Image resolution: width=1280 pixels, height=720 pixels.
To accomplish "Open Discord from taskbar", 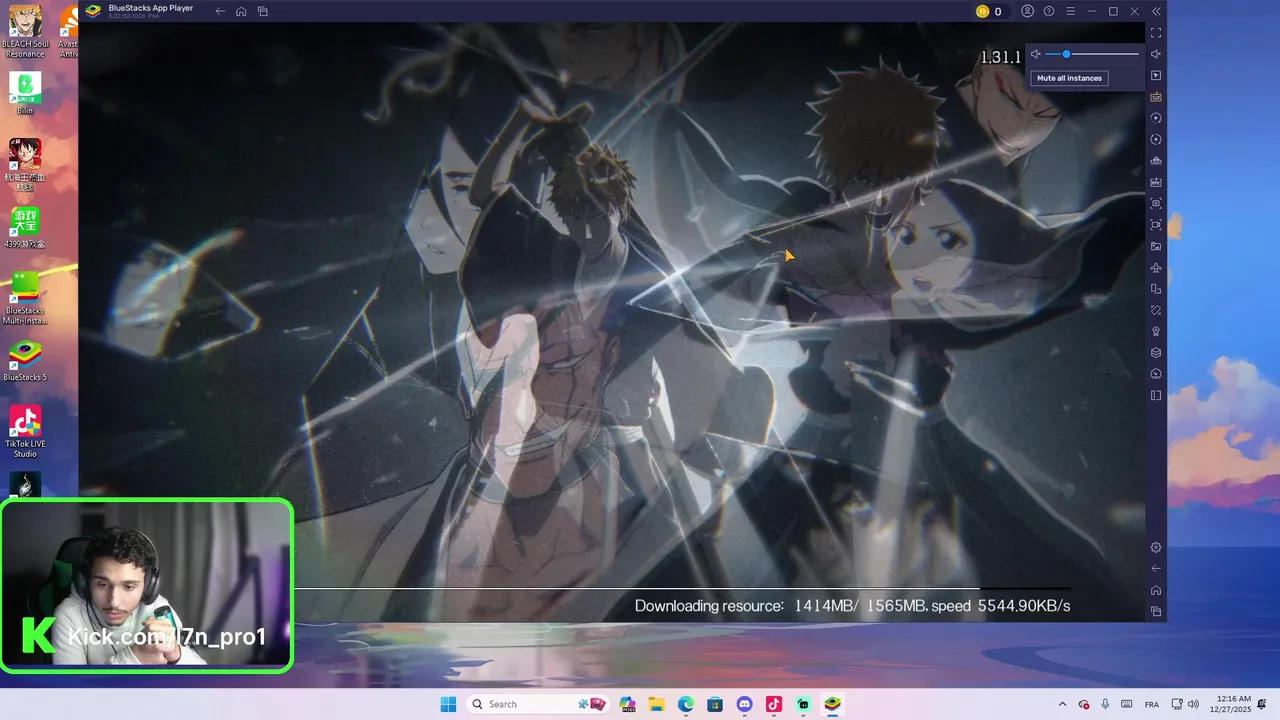I will click(744, 704).
